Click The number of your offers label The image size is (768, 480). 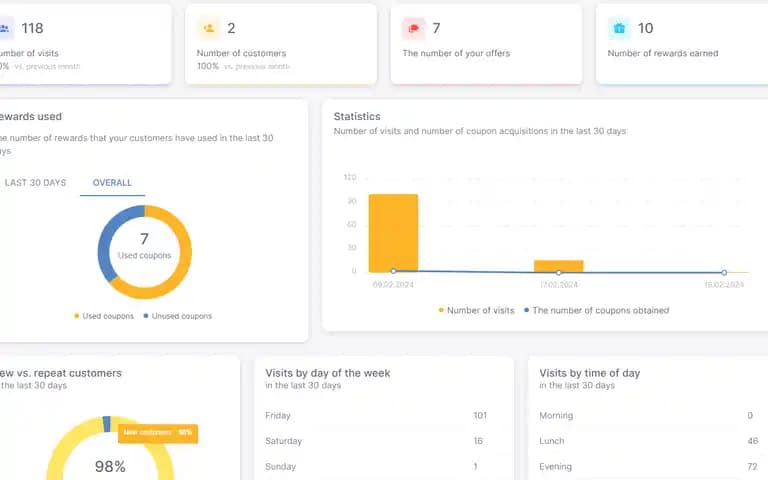pos(456,53)
